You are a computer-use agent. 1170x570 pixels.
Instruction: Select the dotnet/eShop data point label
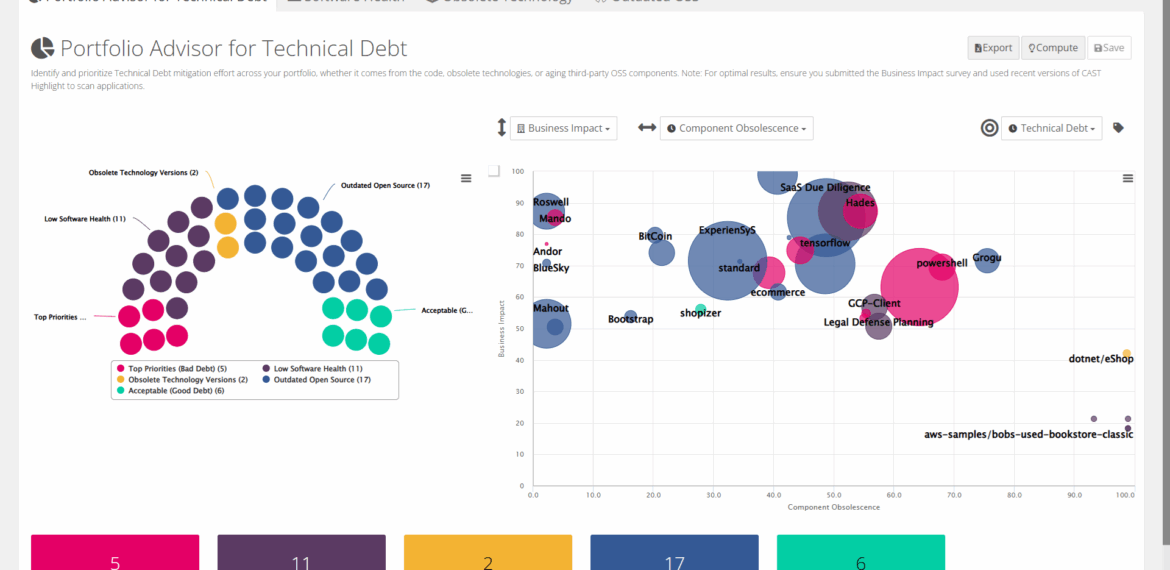1101,359
